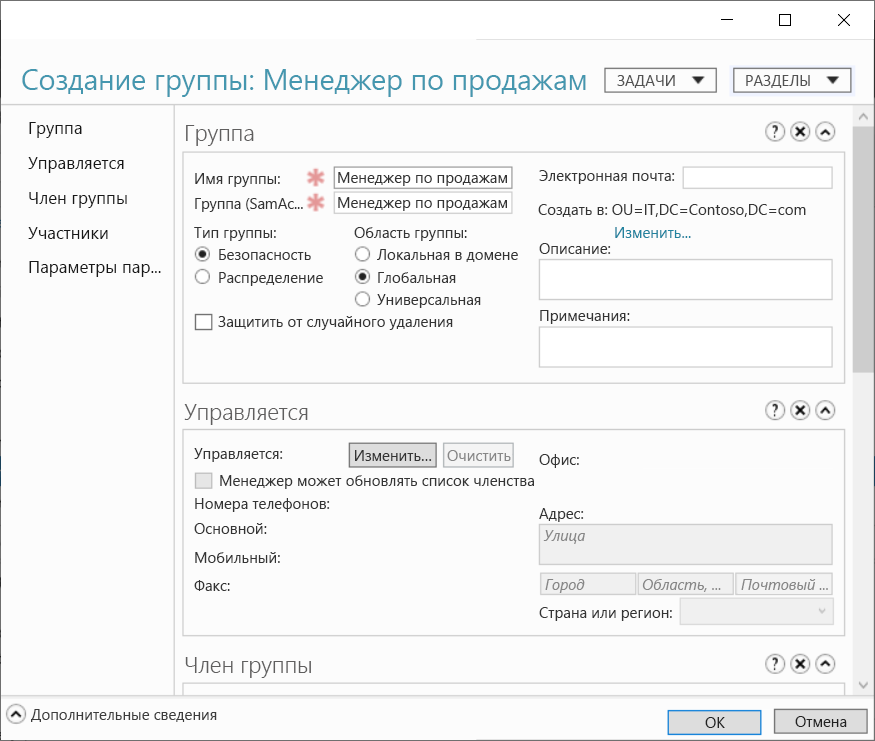Click the Почтовый ... field
Image resolution: width=875 pixels, height=741 pixels.
784,584
